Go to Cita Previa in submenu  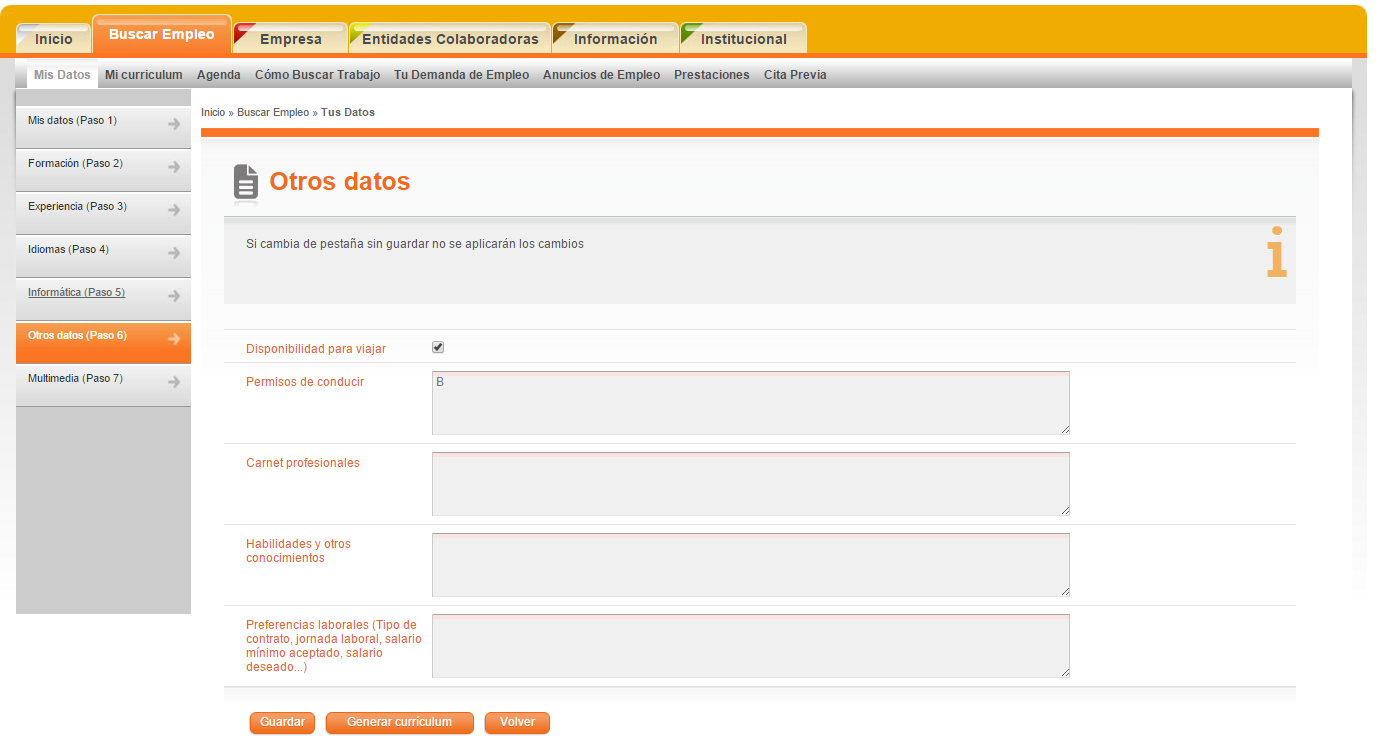pyautogui.click(x=795, y=75)
